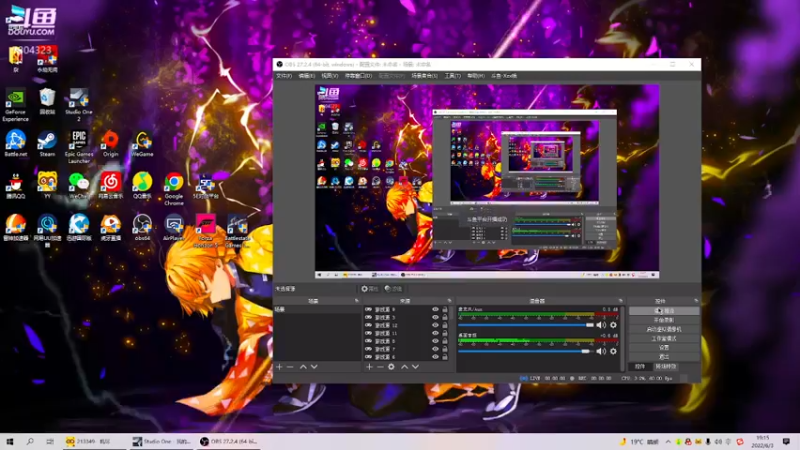Open OBS Settings (设置) button
800x450 pixels.
pyautogui.click(x=664, y=347)
